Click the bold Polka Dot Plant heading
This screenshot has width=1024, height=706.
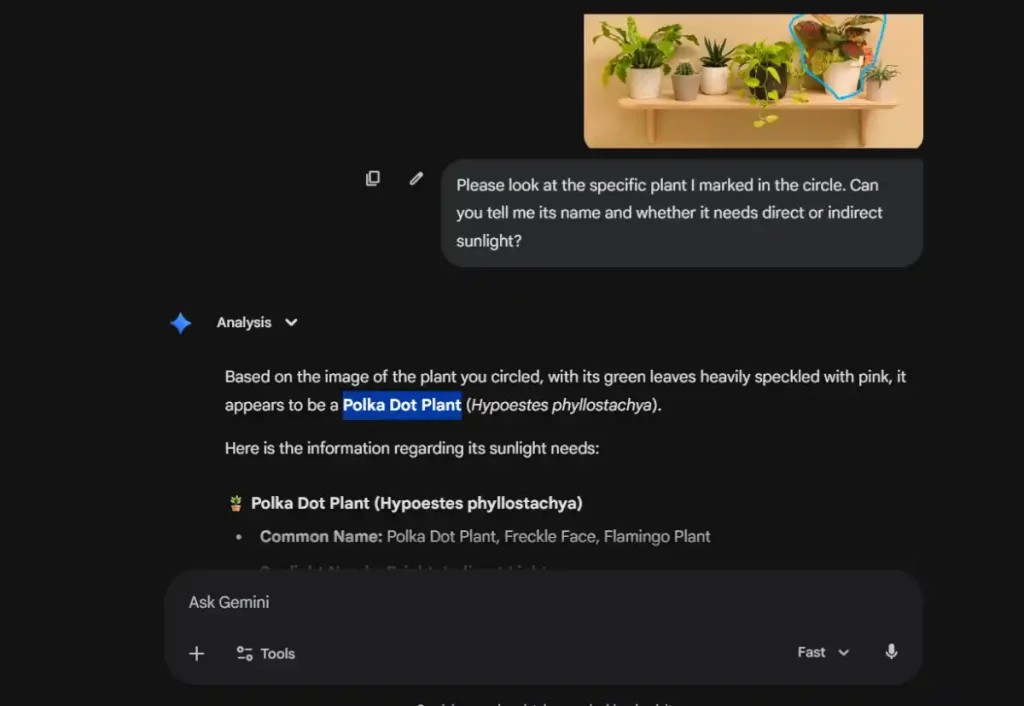tap(416, 503)
